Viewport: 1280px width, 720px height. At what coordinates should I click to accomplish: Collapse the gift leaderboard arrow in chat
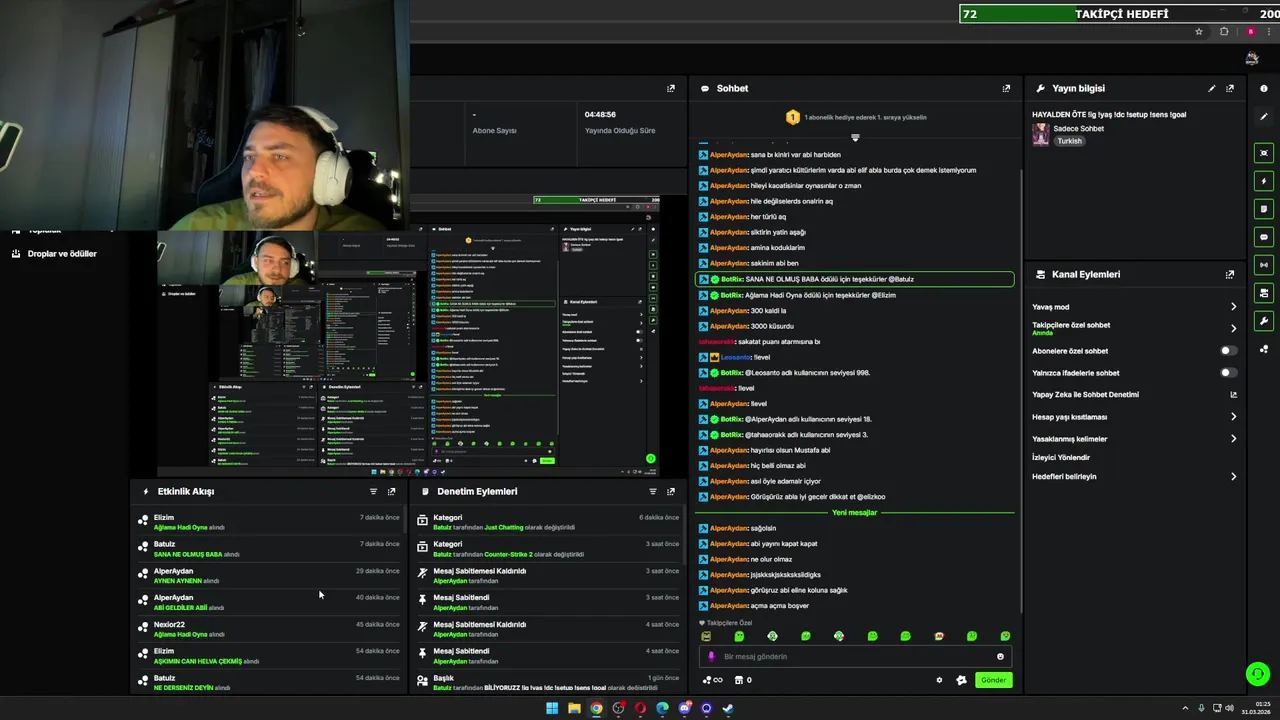(x=855, y=137)
